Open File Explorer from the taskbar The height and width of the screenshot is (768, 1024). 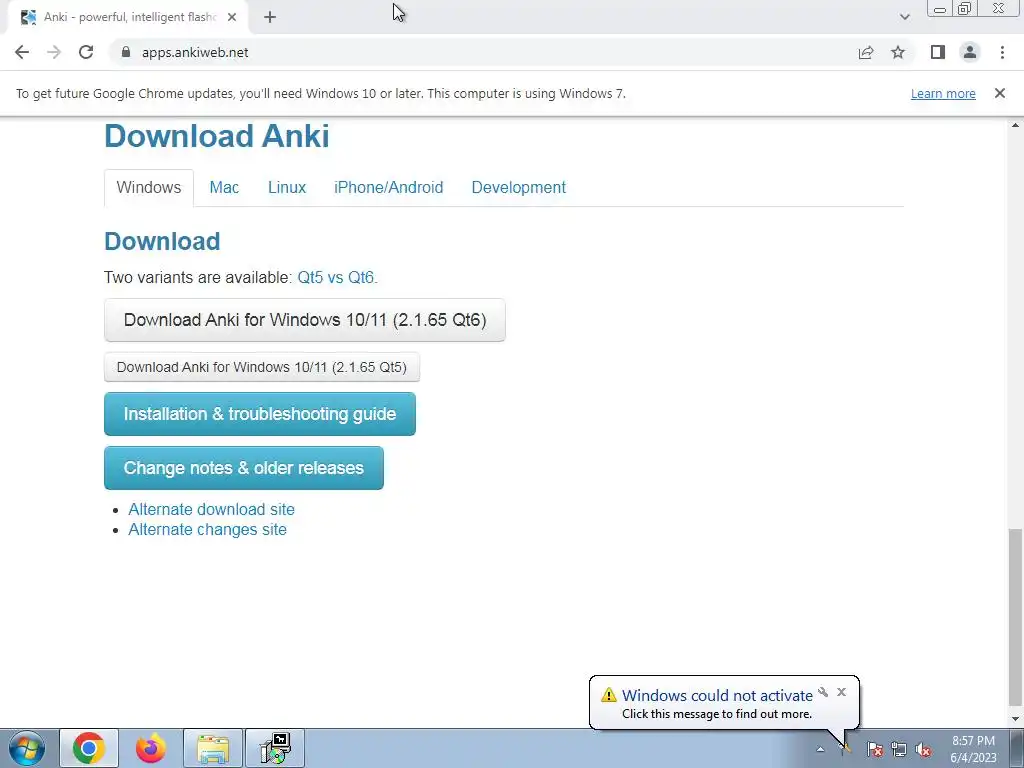(x=213, y=748)
